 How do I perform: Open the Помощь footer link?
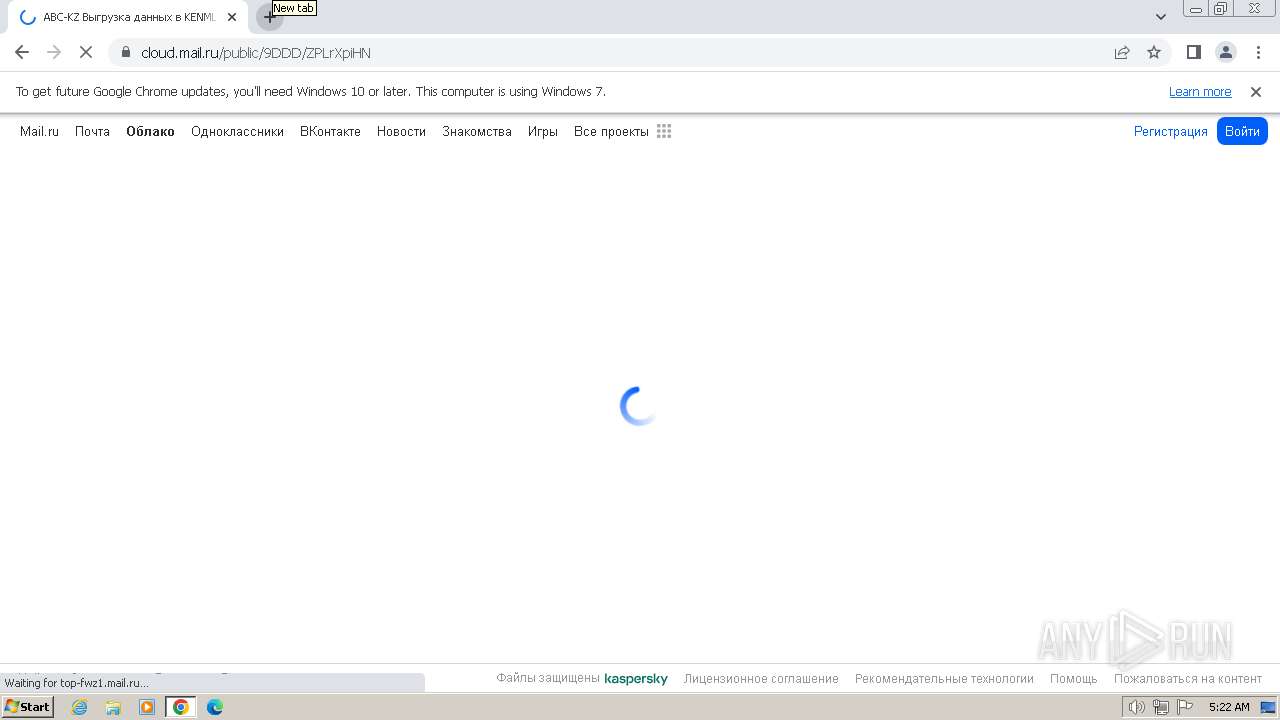[x=1074, y=679]
